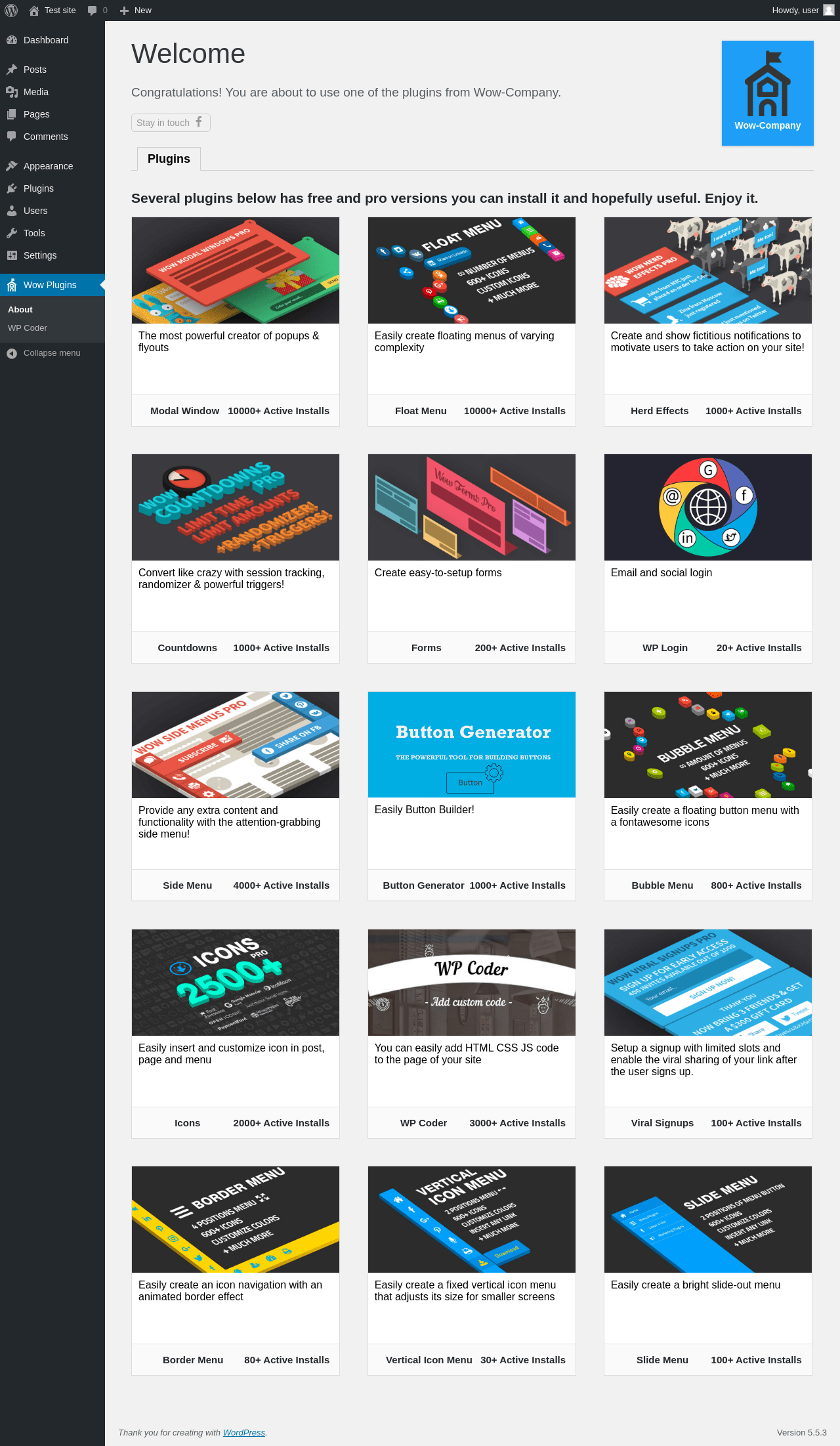Click the Pages icon in sidebar
The width and height of the screenshot is (840, 1446).
pos(12,114)
